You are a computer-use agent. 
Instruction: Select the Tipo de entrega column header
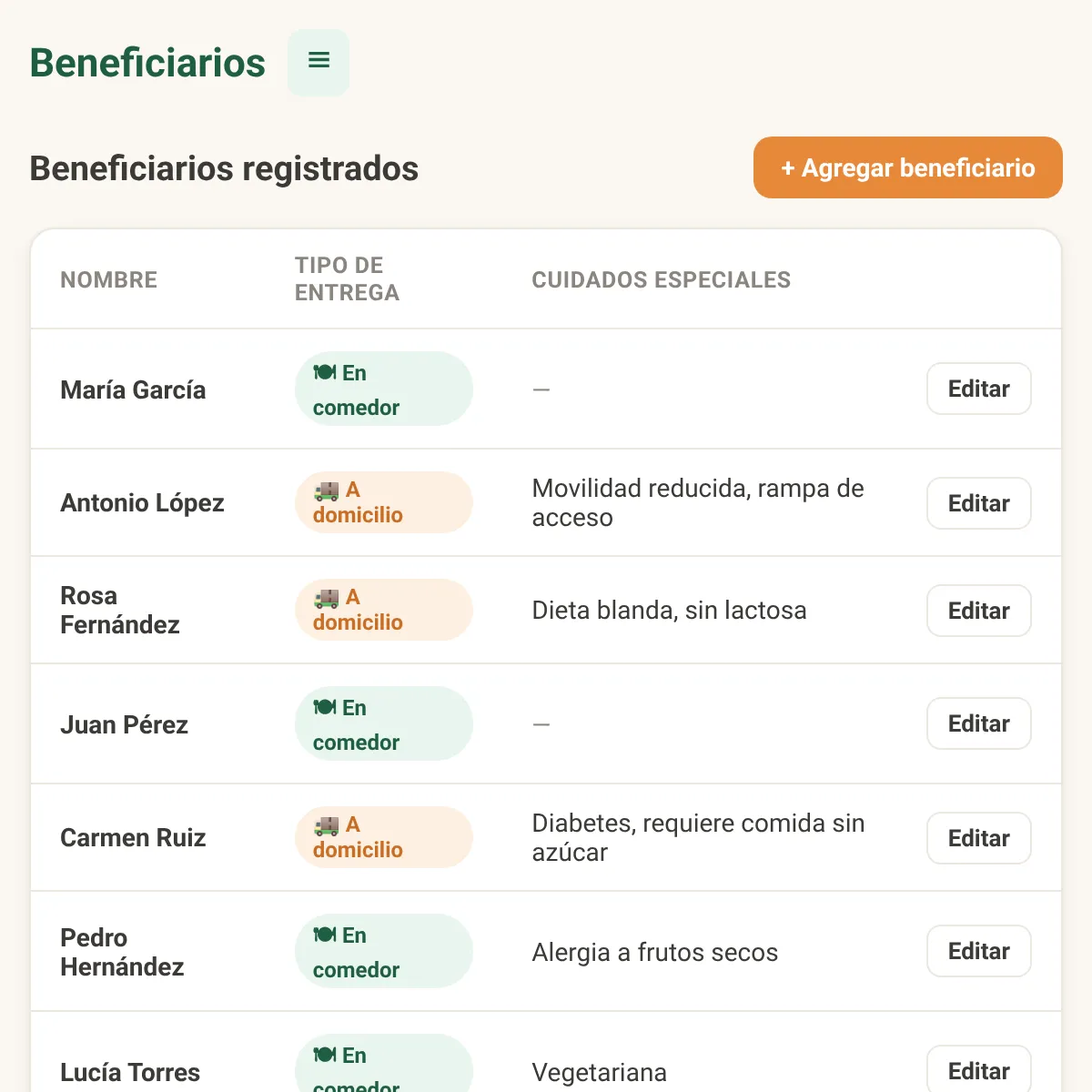tap(347, 279)
